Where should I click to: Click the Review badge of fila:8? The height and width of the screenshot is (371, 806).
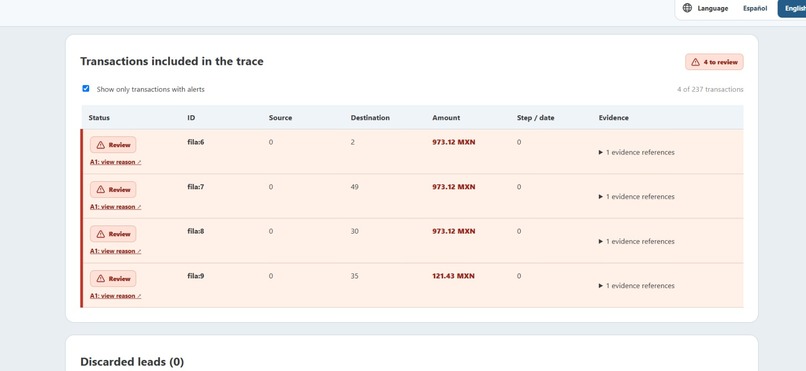pyautogui.click(x=113, y=234)
